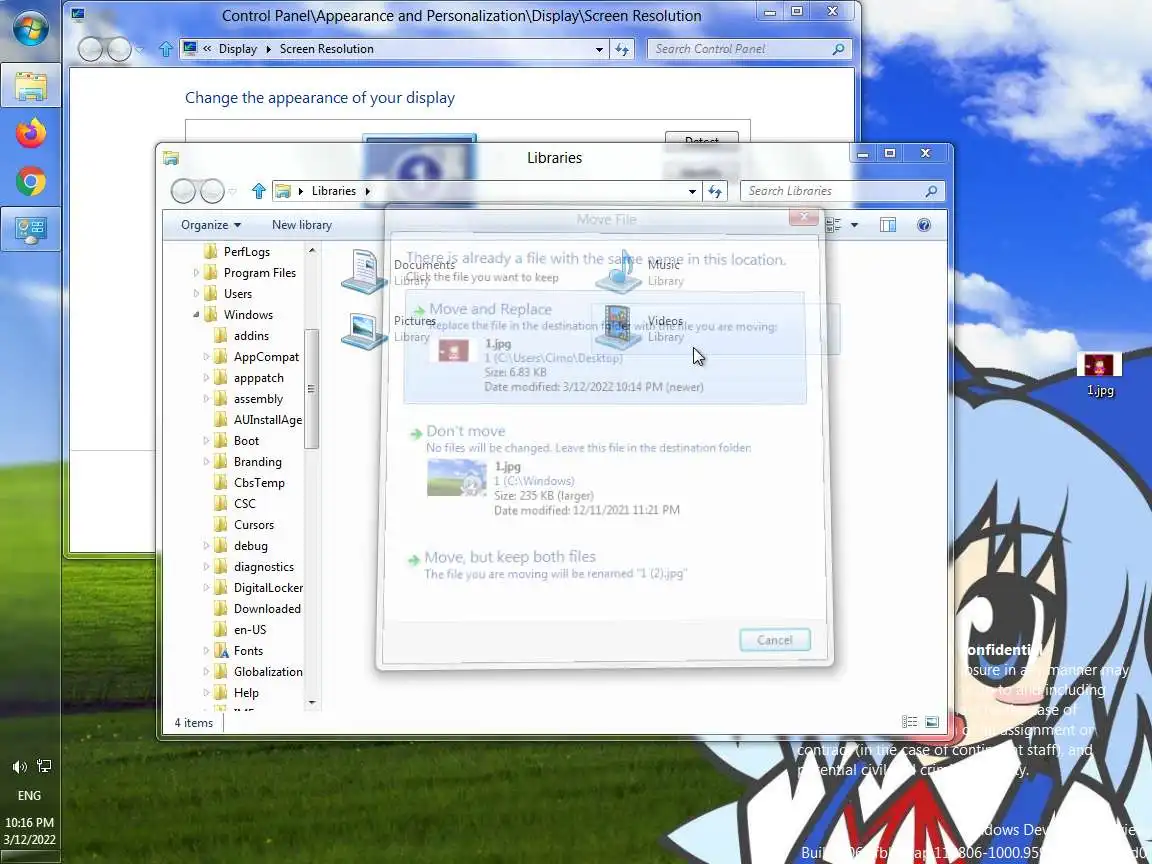1152x864 pixels.
Task: Select the assembly folder
Action: click(x=258, y=399)
